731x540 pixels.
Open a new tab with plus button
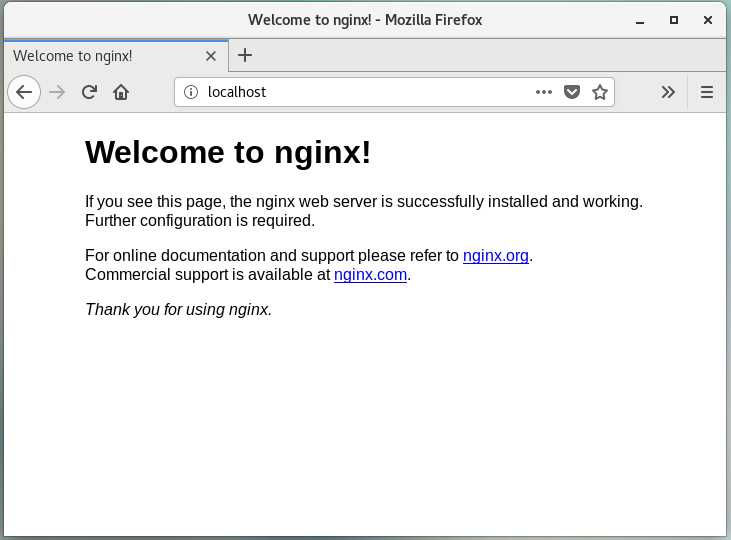click(245, 55)
